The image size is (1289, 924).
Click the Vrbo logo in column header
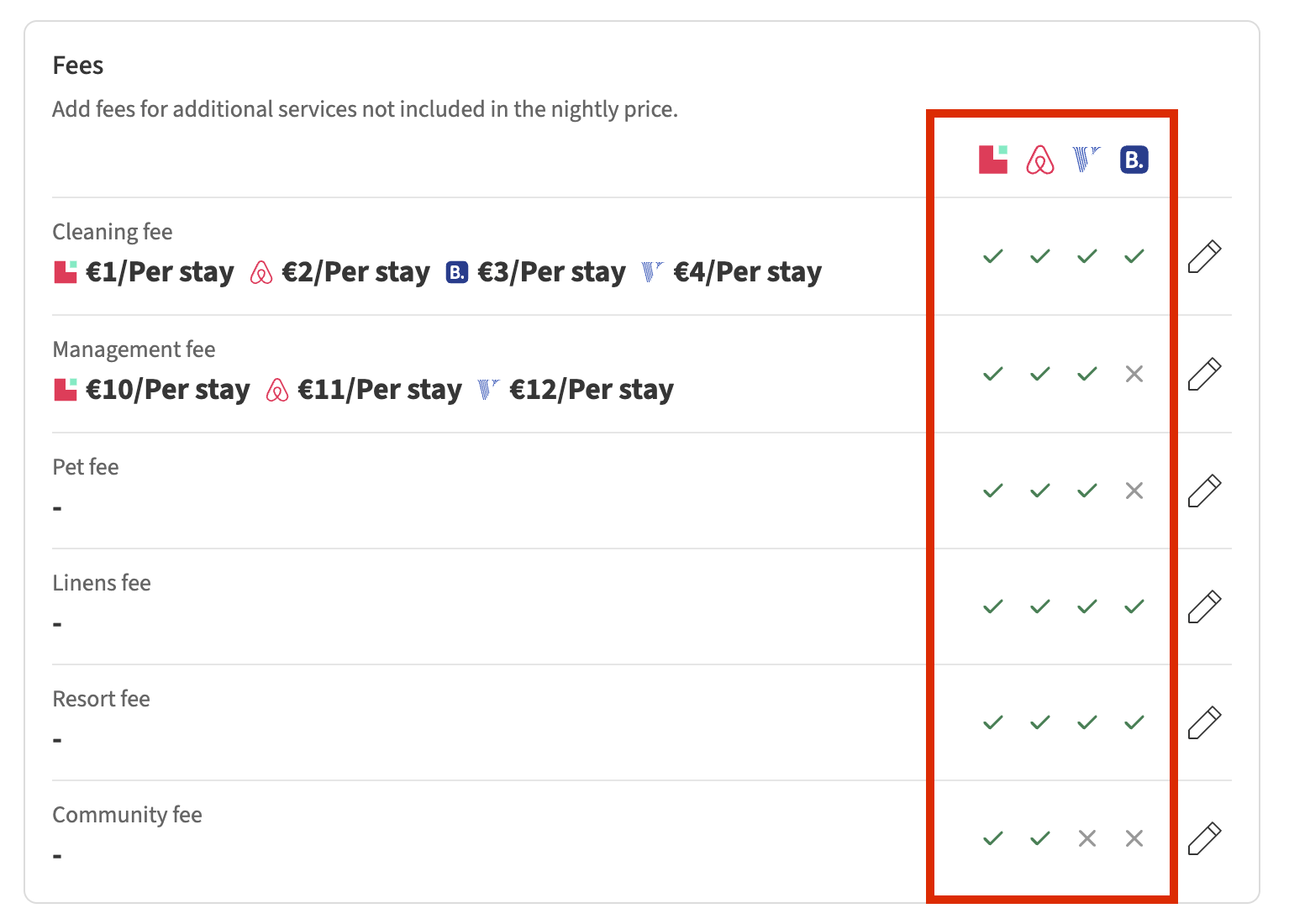click(1086, 160)
